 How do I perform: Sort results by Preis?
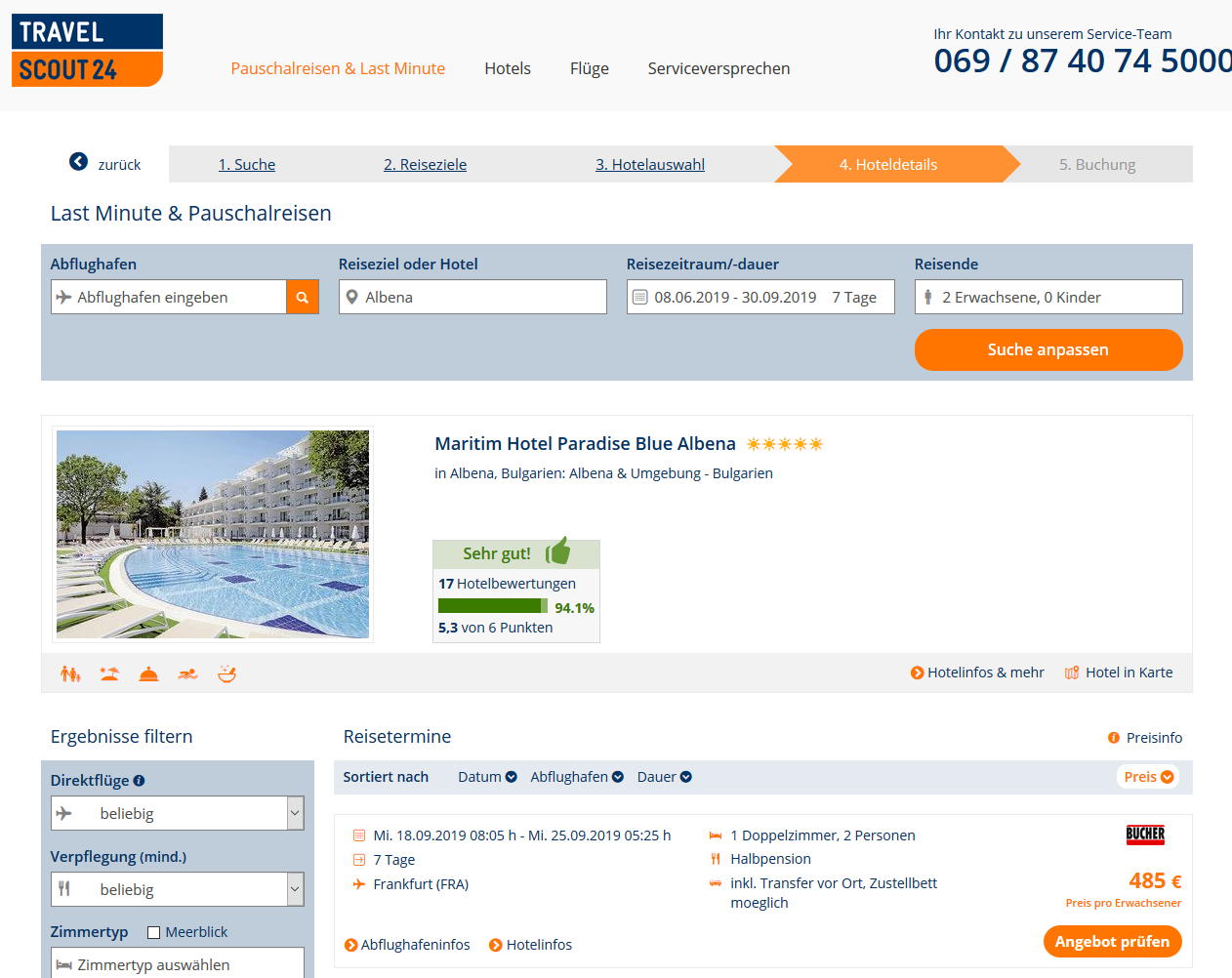[x=1148, y=777]
